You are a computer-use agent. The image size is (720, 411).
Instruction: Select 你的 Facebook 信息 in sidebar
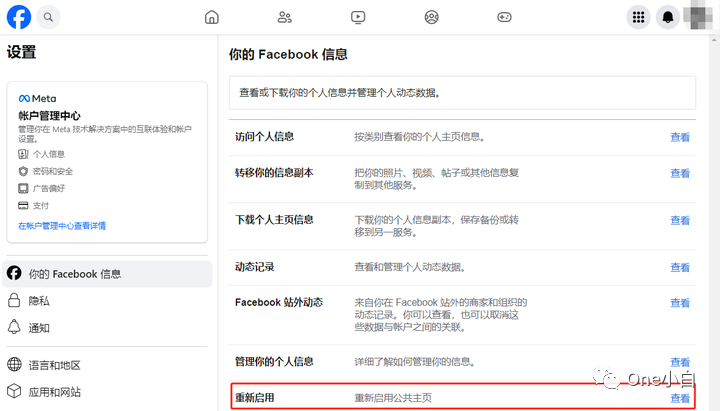click(x=107, y=274)
